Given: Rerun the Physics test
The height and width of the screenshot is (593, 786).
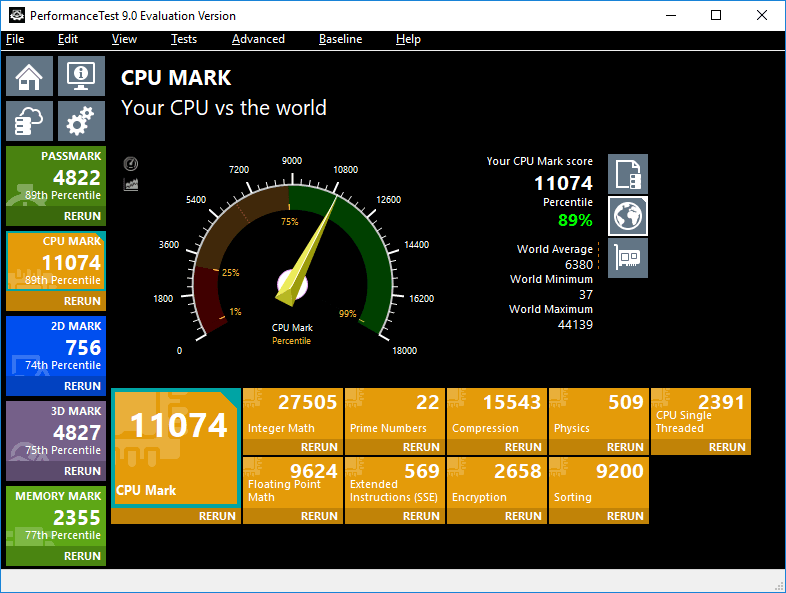Looking at the screenshot, I should (x=599, y=447).
